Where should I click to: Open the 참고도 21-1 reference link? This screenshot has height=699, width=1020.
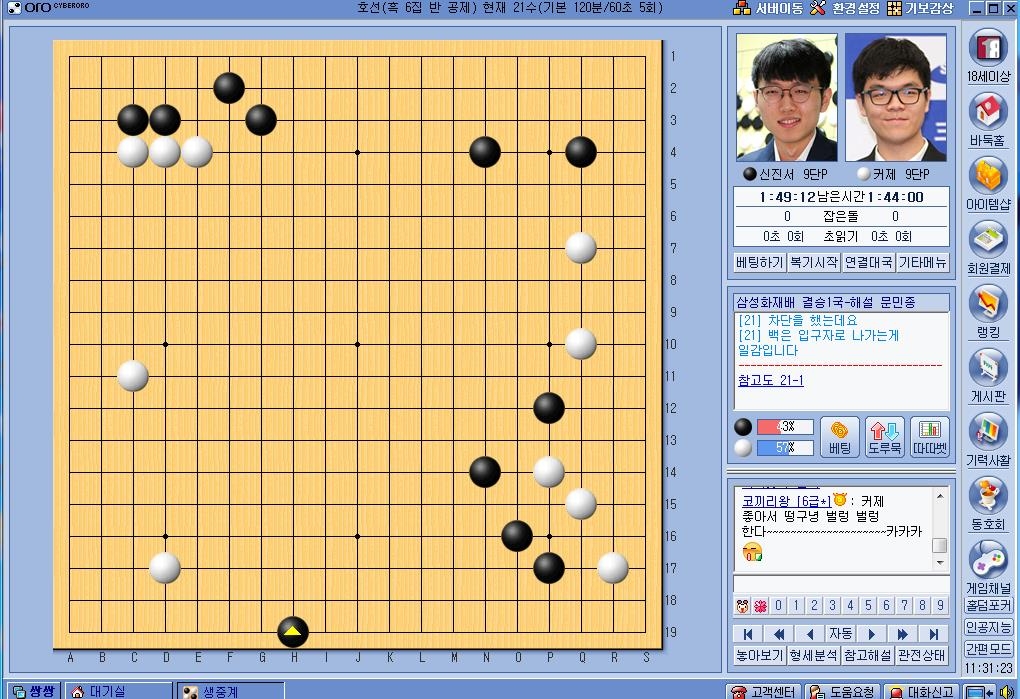(770, 381)
